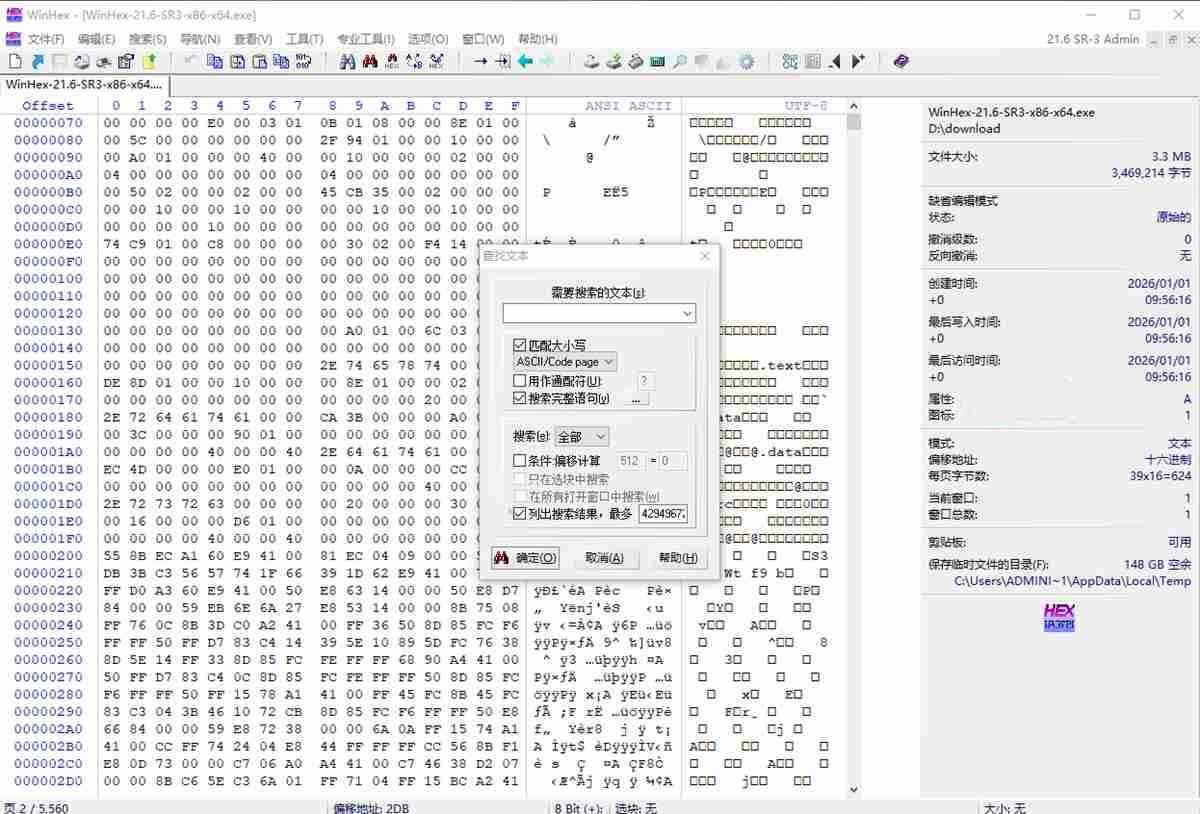Click the UTF-8 column header
The height and width of the screenshot is (814, 1200).
point(806,105)
